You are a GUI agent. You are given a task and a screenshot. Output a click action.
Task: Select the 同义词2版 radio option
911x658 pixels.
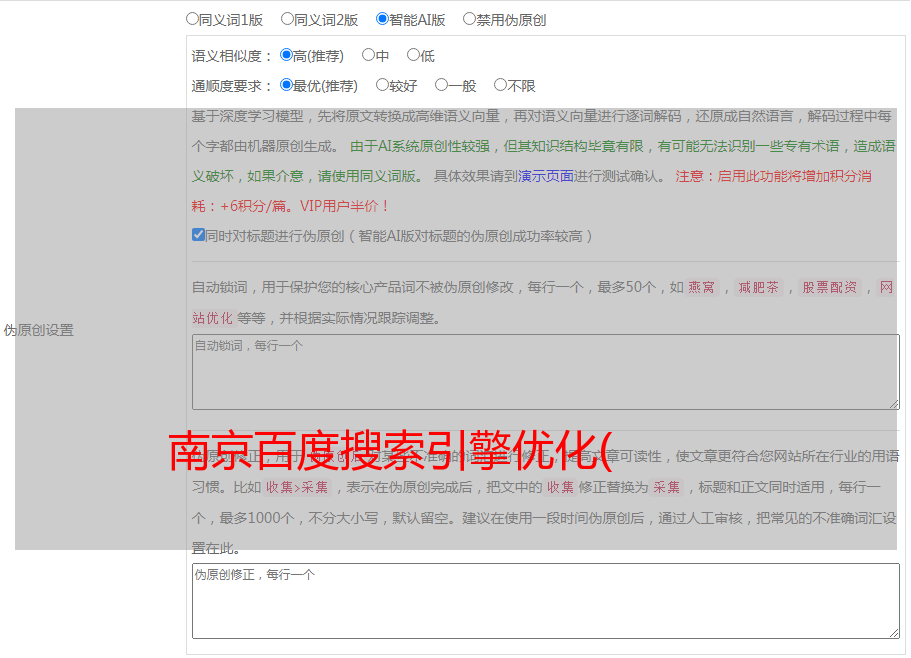287,19
